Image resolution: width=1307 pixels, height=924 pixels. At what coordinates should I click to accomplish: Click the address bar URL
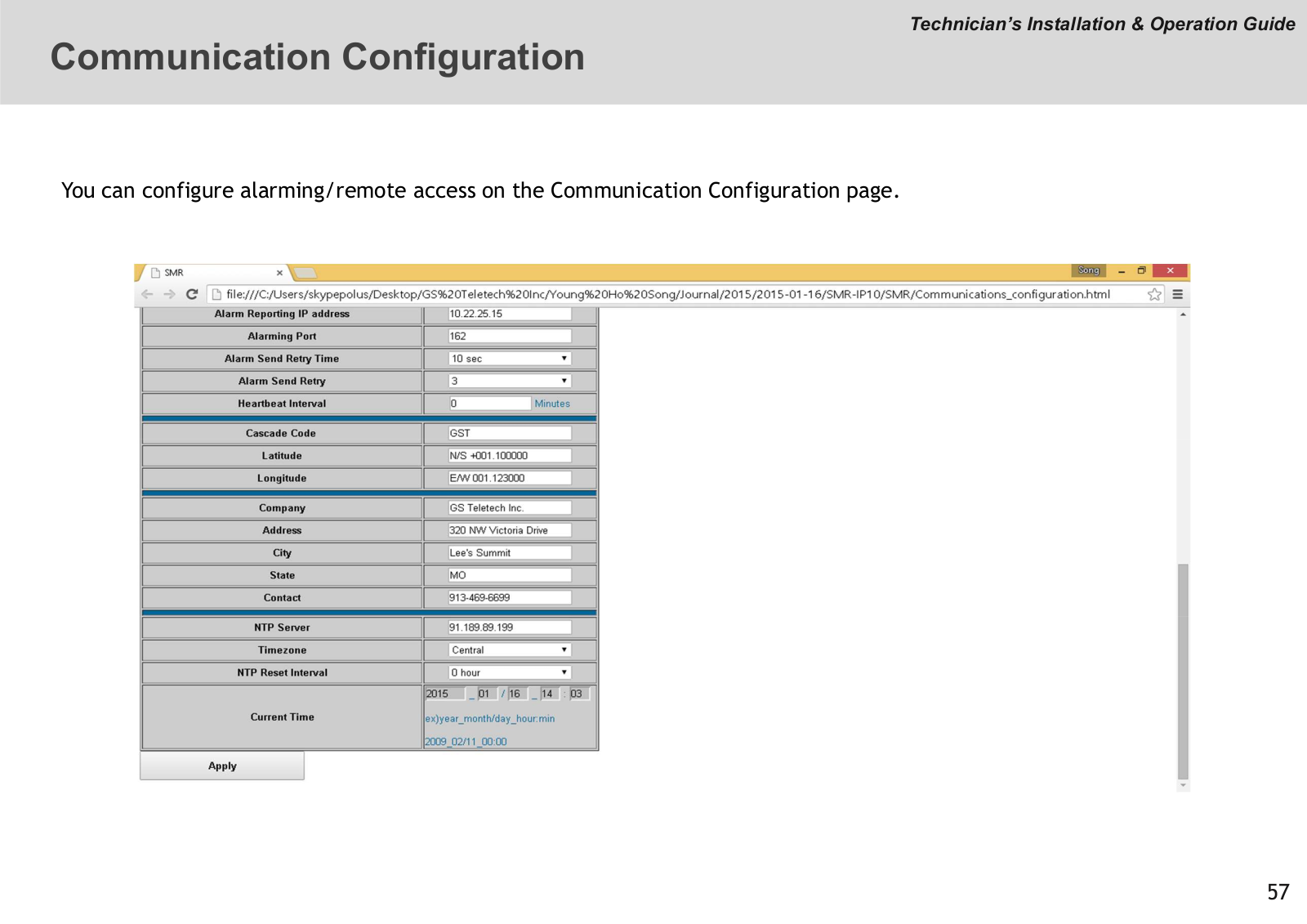[668, 294]
